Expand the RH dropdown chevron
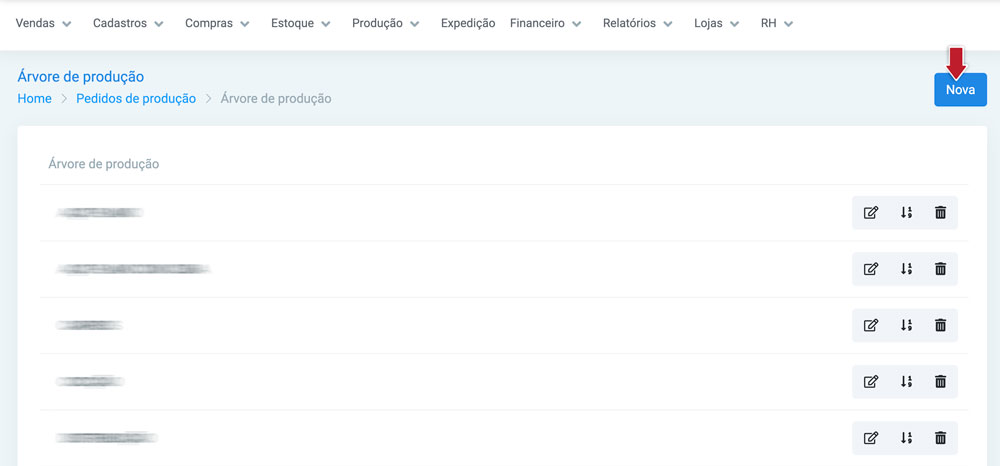The image size is (1000, 466). 788,24
